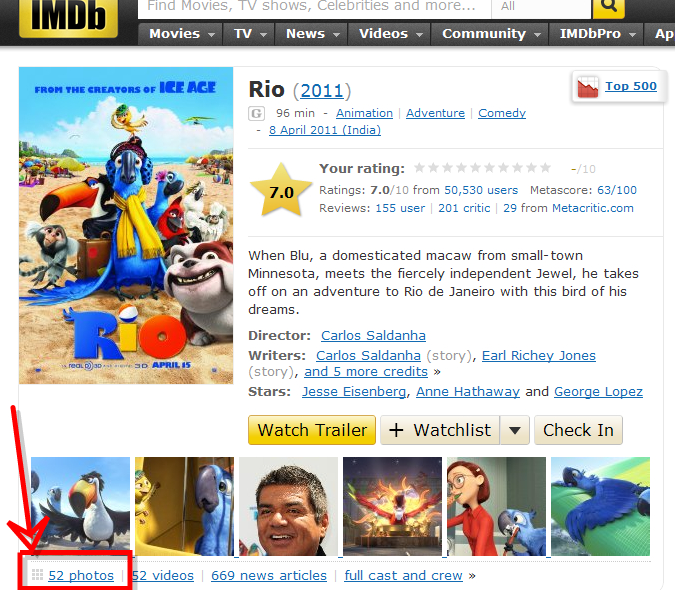
Task: Click the Rio movie poster
Action: [126, 225]
